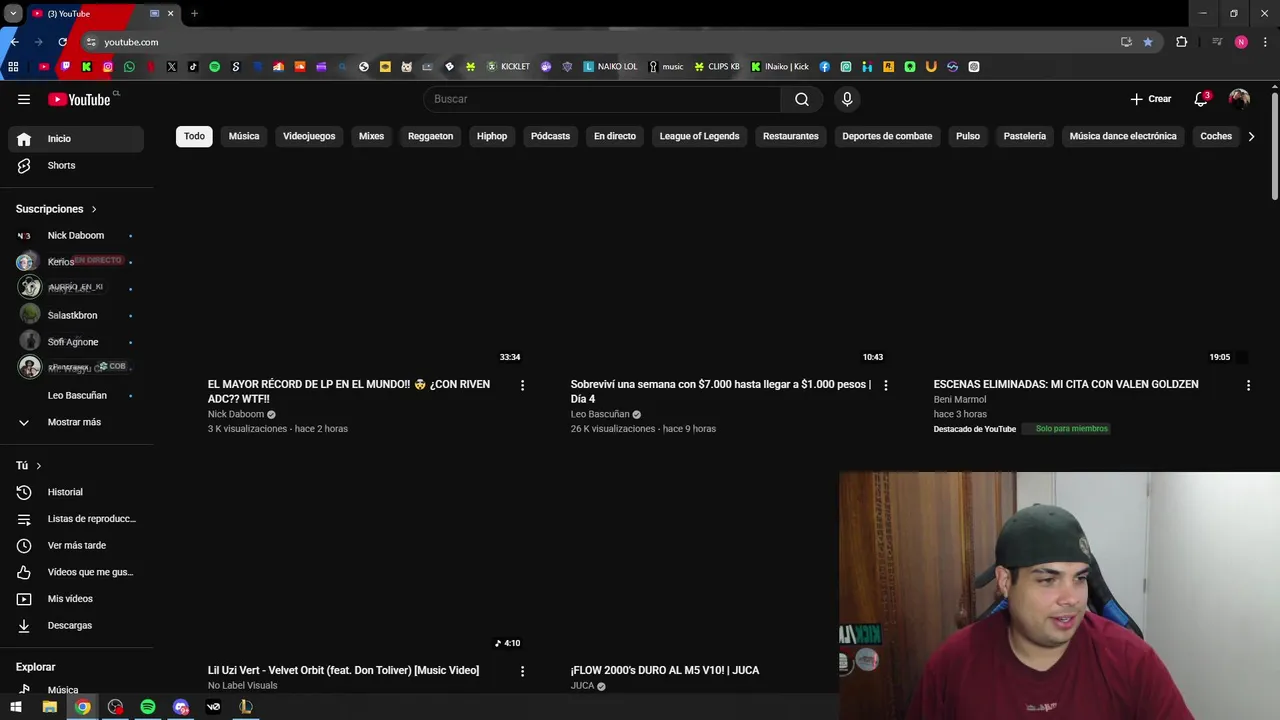Screen dimensions: 1280x720
Task: Click the Buscar search field
Action: click(602, 99)
